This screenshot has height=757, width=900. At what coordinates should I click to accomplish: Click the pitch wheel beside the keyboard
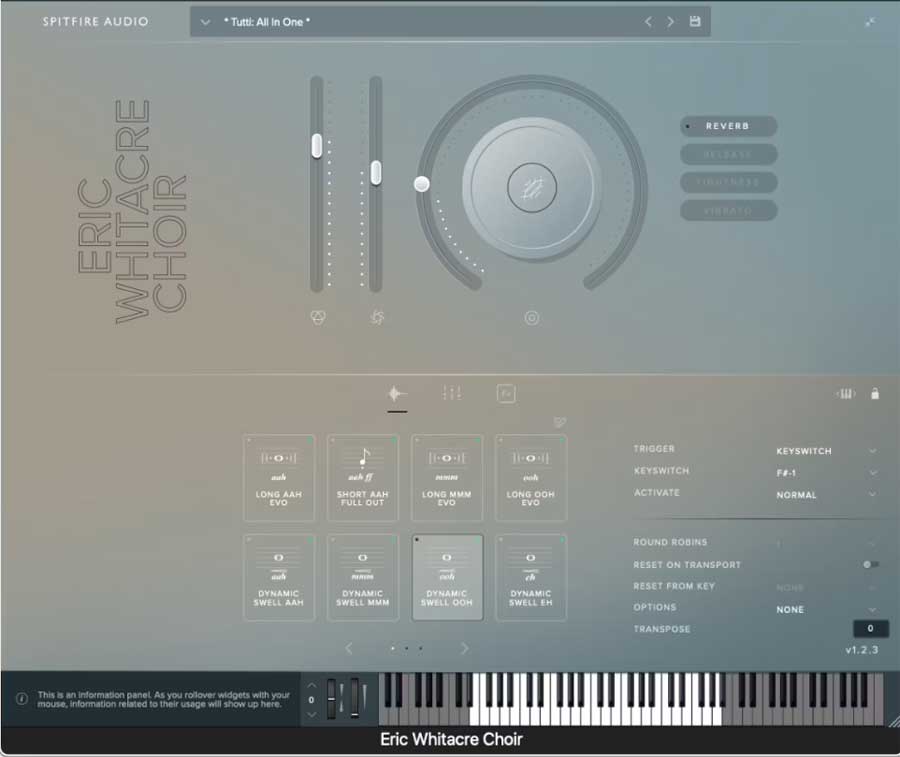[332, 698]
